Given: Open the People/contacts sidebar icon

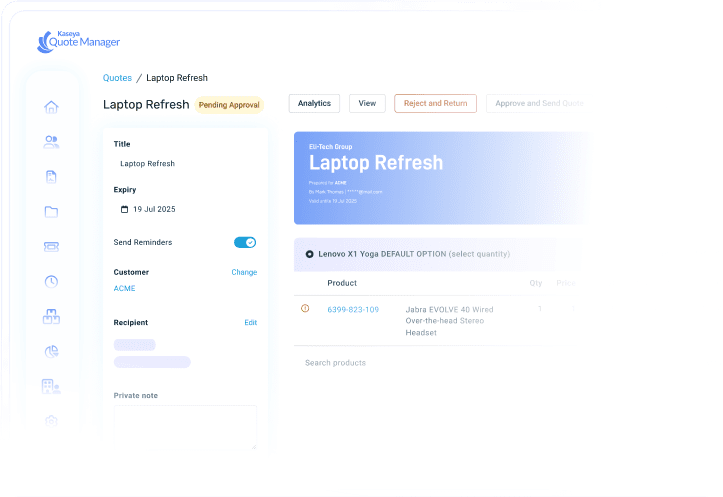Looking at the screenshot, I should coord(51,142).
